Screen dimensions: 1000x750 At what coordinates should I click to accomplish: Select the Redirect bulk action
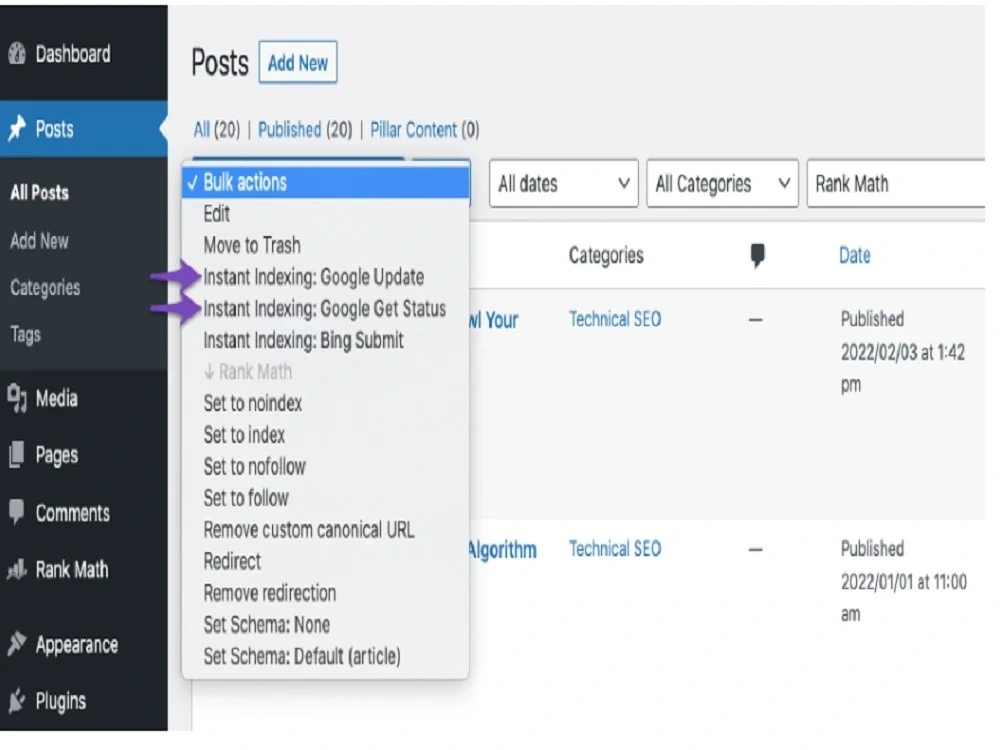pos(326,561)
